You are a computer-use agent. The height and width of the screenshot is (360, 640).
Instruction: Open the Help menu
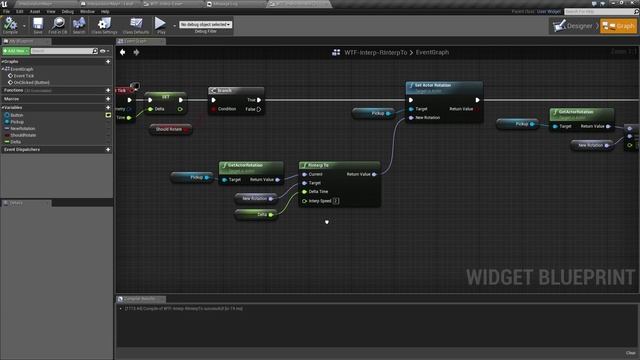coord(105,11)
